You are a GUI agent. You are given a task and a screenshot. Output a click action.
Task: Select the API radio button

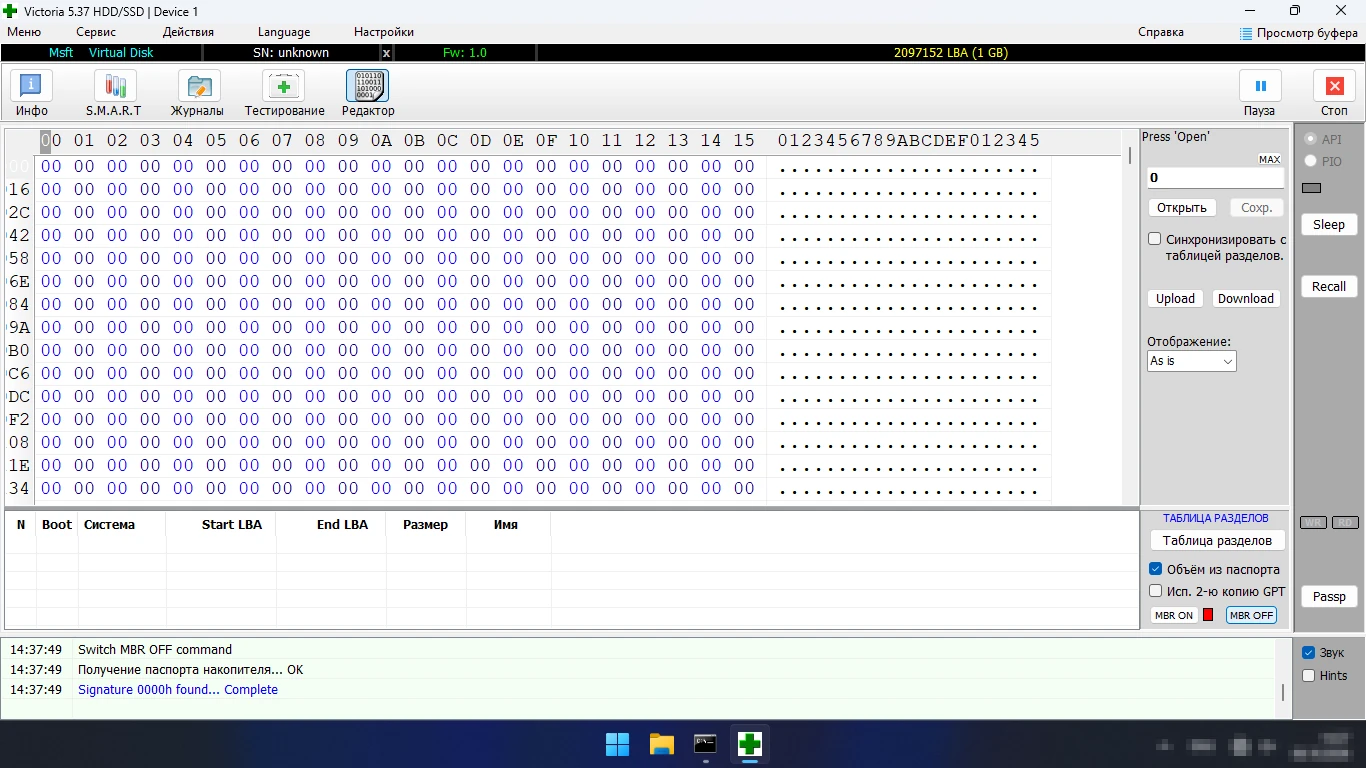pyautogui.click(x=1310, y=139)
